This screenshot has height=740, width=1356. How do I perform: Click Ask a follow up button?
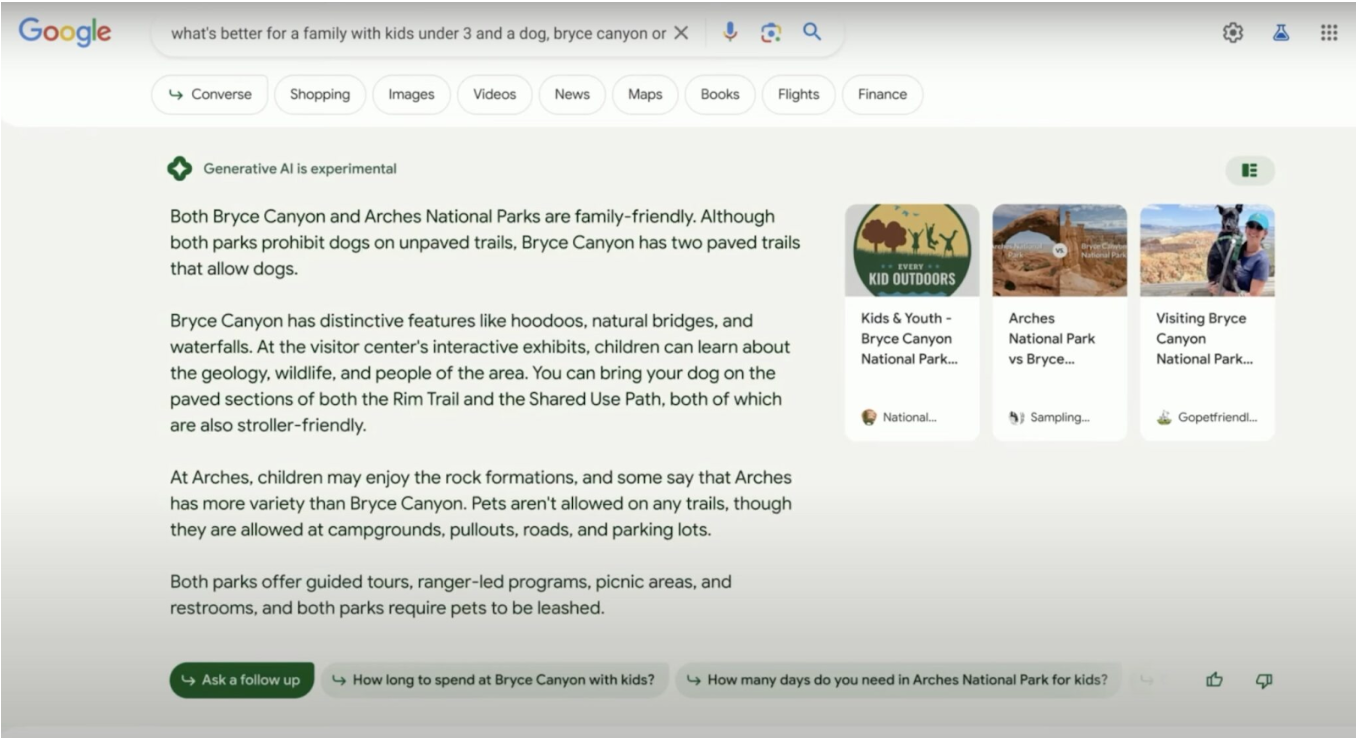241,680
